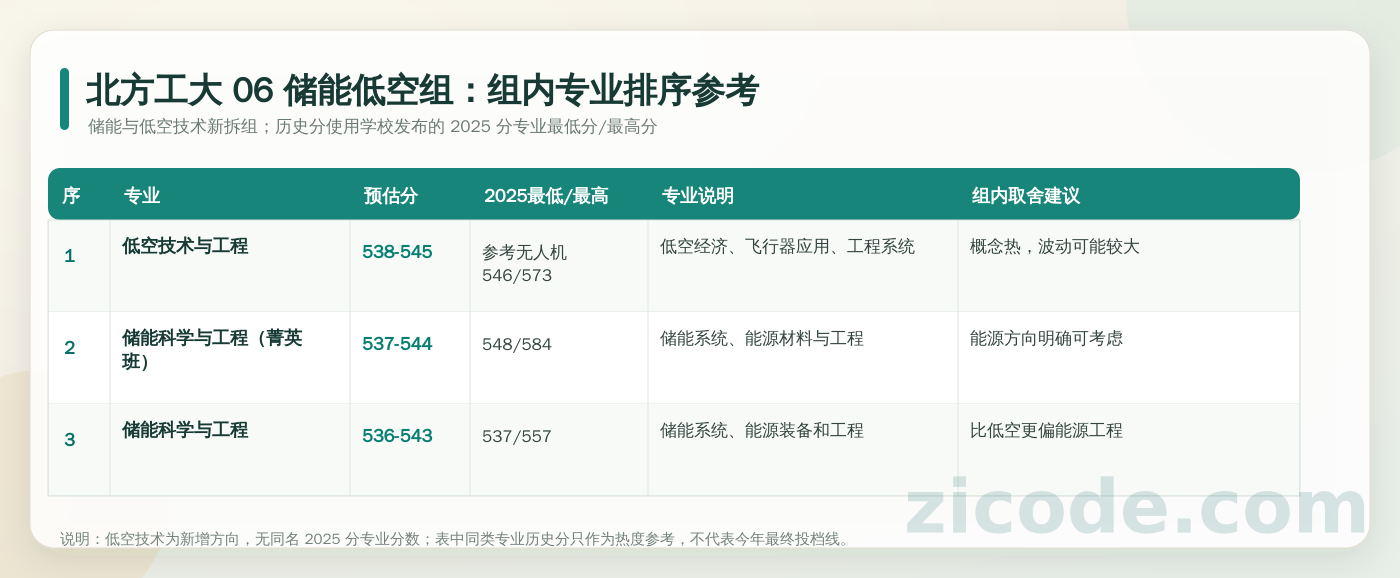Click the footnote starting with 说明：低空技术为新增方向
Screen dimensions: 1400x578
pos(457,539)
